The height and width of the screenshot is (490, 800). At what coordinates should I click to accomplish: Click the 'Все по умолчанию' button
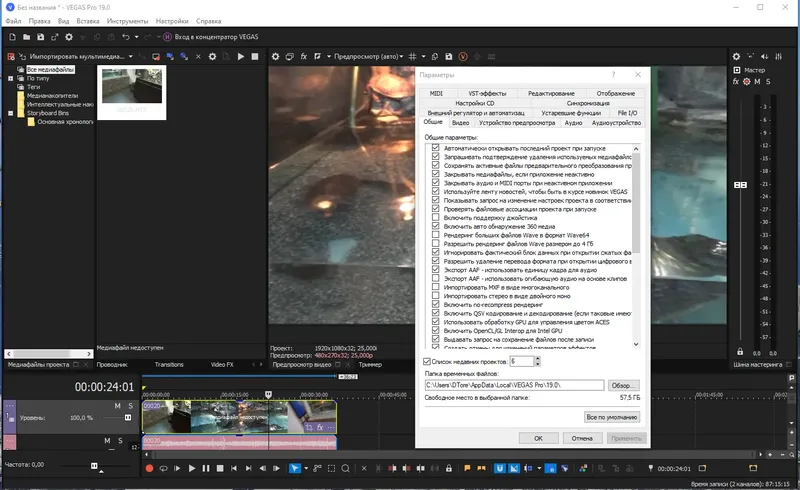[611, 416]
